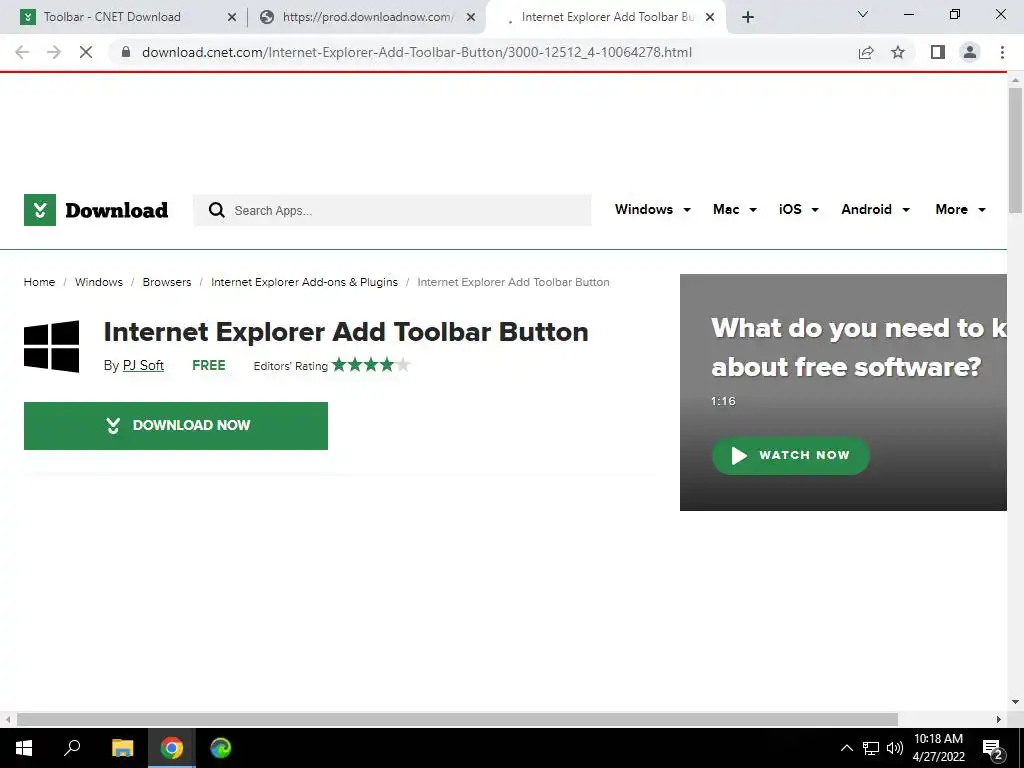Click the scroll right arrow

click(999, 719)
